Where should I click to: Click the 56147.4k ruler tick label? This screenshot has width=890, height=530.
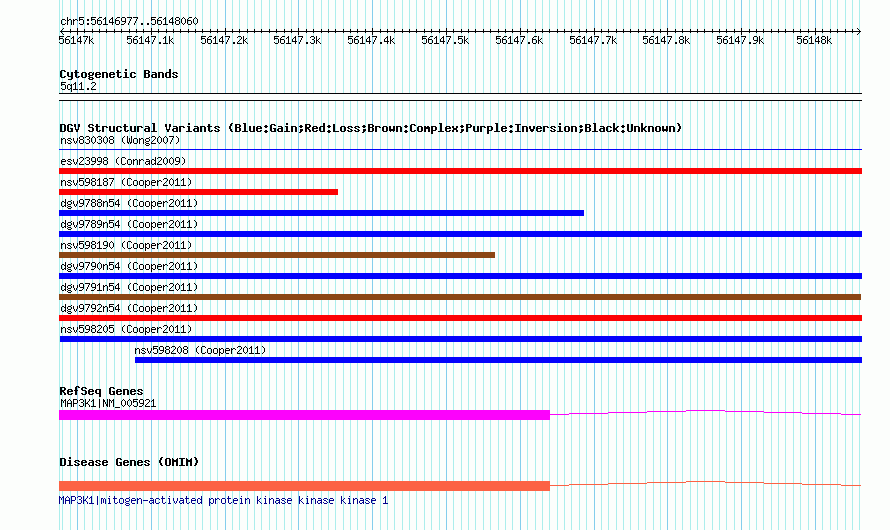tap(371, 40)
